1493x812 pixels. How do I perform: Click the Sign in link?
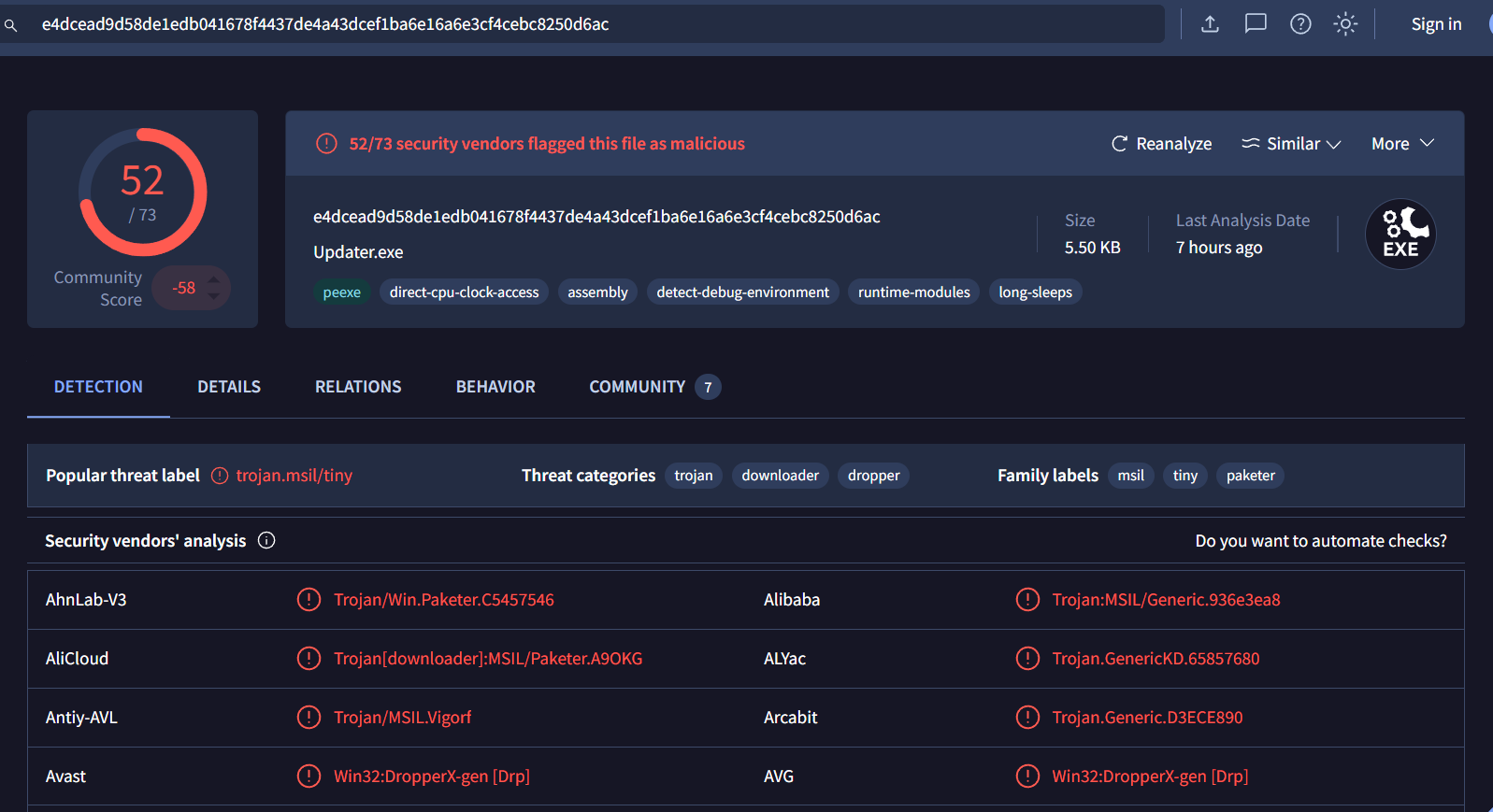(x=1436, y=24)
